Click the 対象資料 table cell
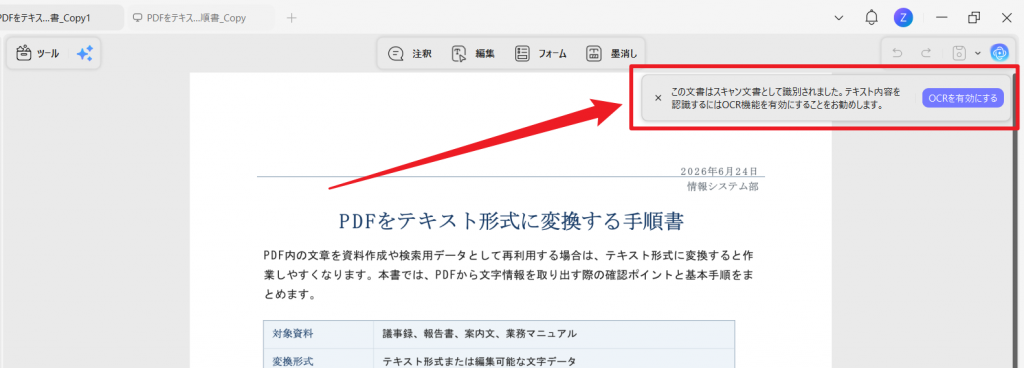This screenshot has width=1024, height=368. click(x=318, y=334)
